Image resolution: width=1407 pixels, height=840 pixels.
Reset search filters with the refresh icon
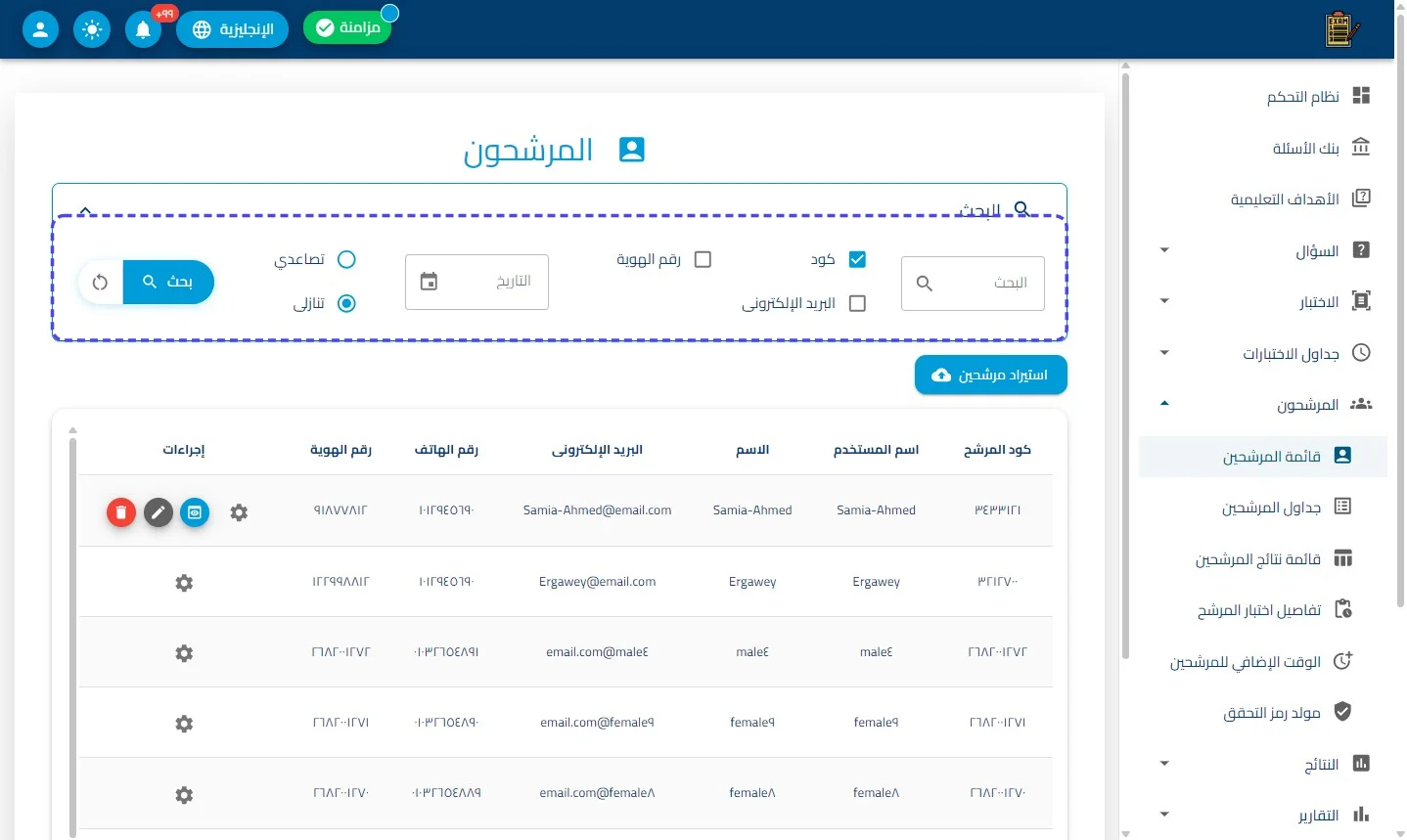[100, 283]
